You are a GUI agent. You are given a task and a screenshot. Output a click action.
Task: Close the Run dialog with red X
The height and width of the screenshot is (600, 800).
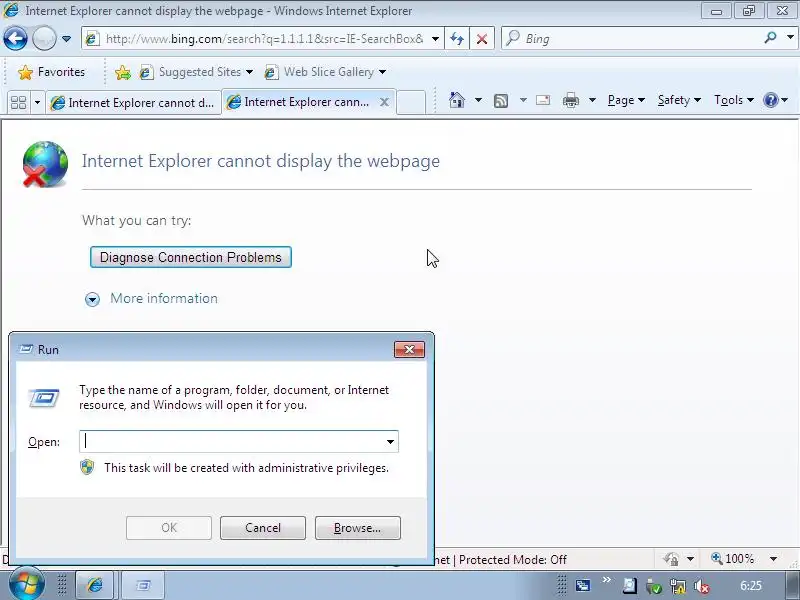tap(409, 349)
